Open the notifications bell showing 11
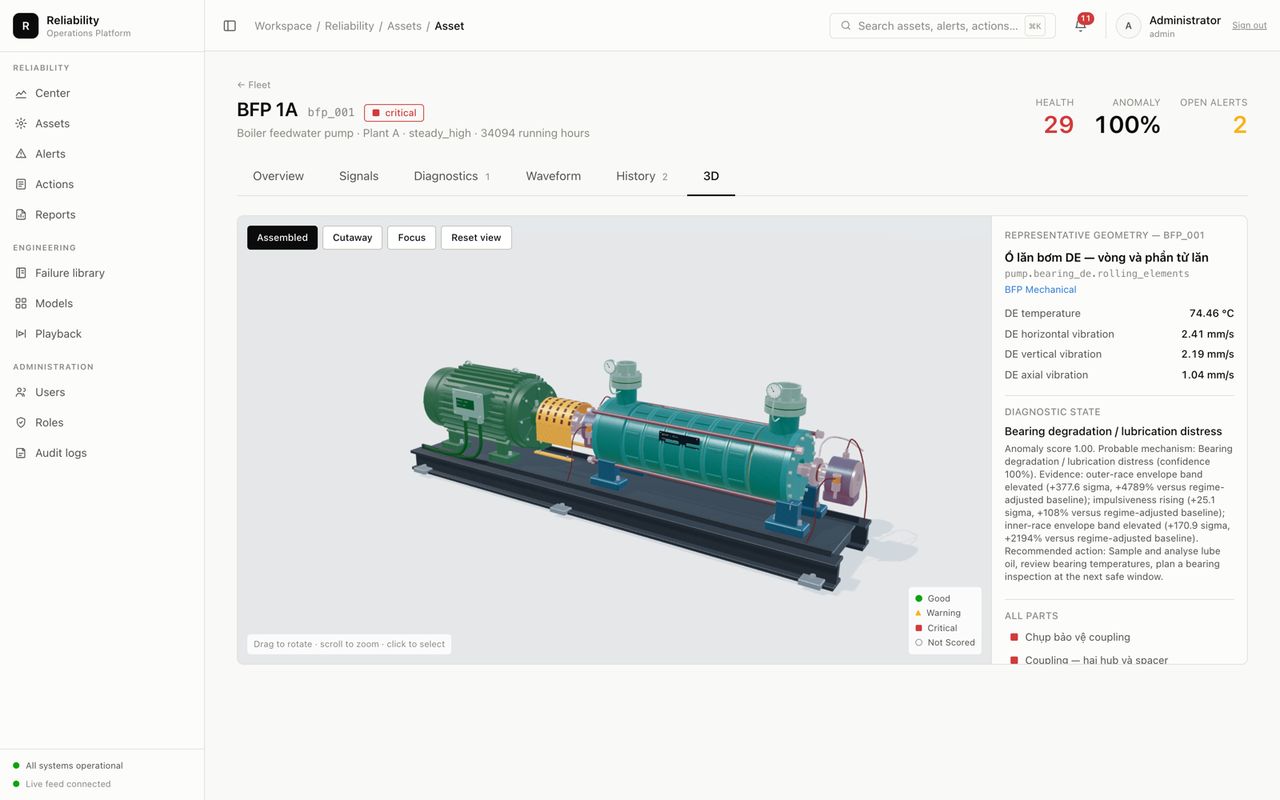Screen dimensions: 1280x800 tap(1081, 25)
